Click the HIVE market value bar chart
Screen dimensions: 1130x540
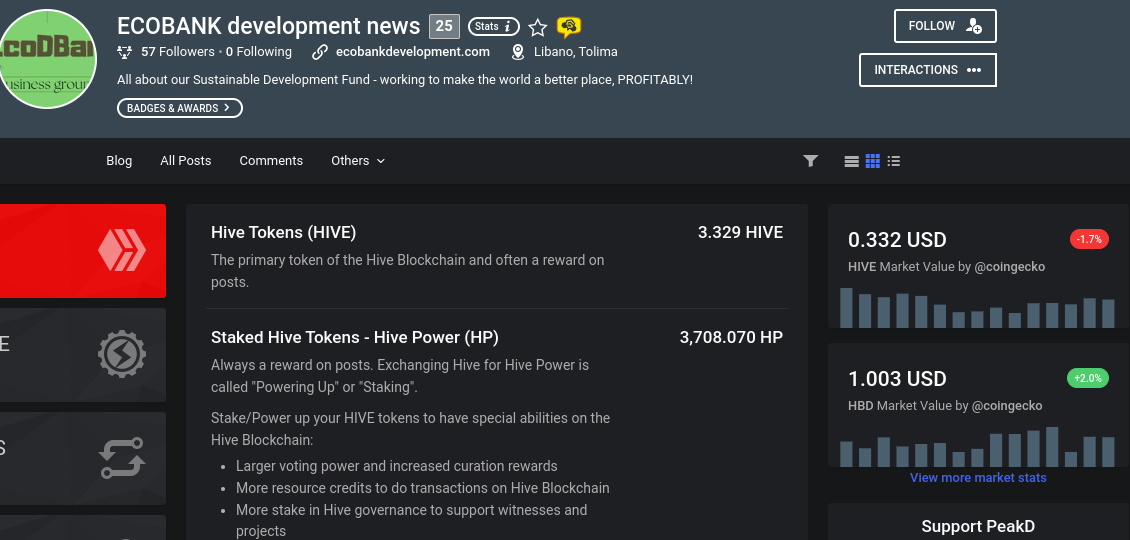(978, 308)
